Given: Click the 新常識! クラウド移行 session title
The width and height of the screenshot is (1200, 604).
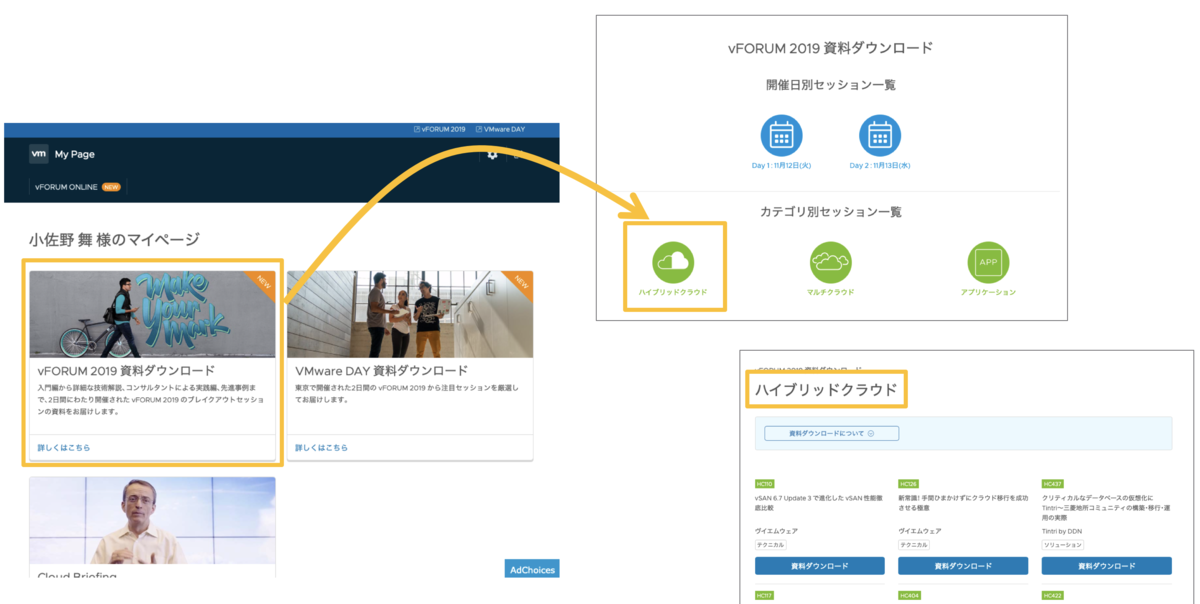Looking at the screenshot, I should pyautogui.click(x=963, y=502).
